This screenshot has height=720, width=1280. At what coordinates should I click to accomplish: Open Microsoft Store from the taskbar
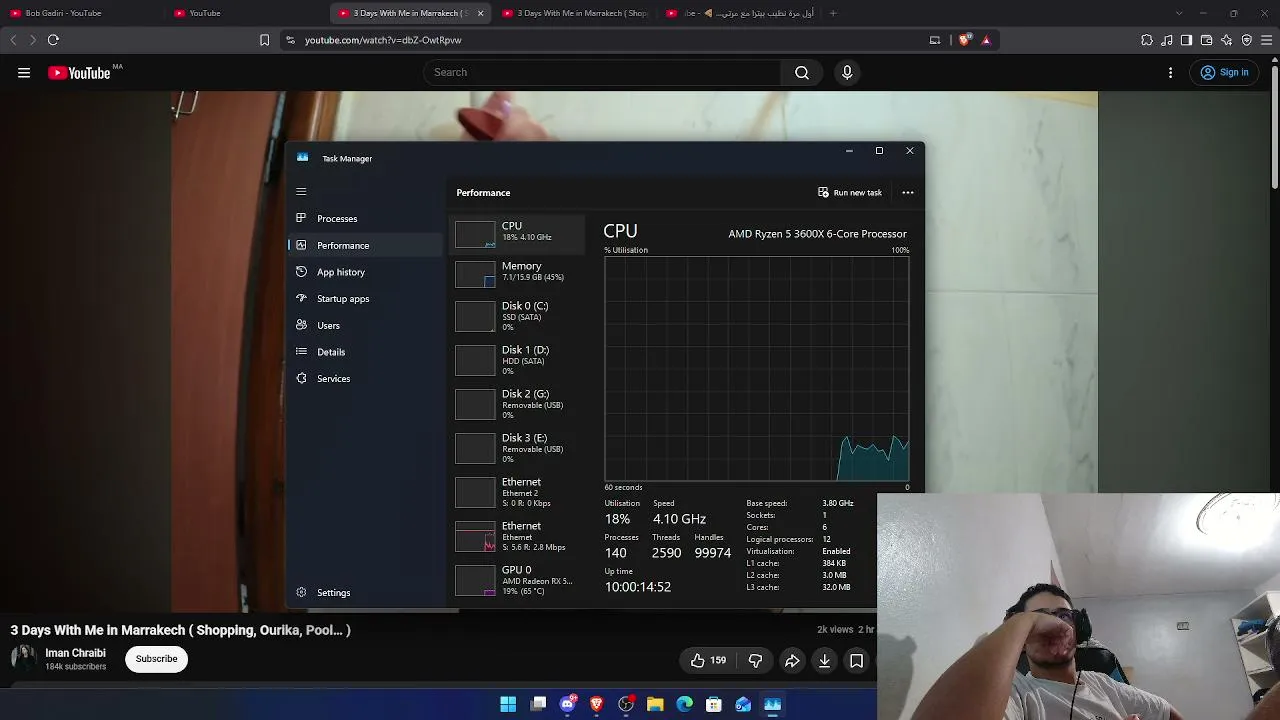714,705
